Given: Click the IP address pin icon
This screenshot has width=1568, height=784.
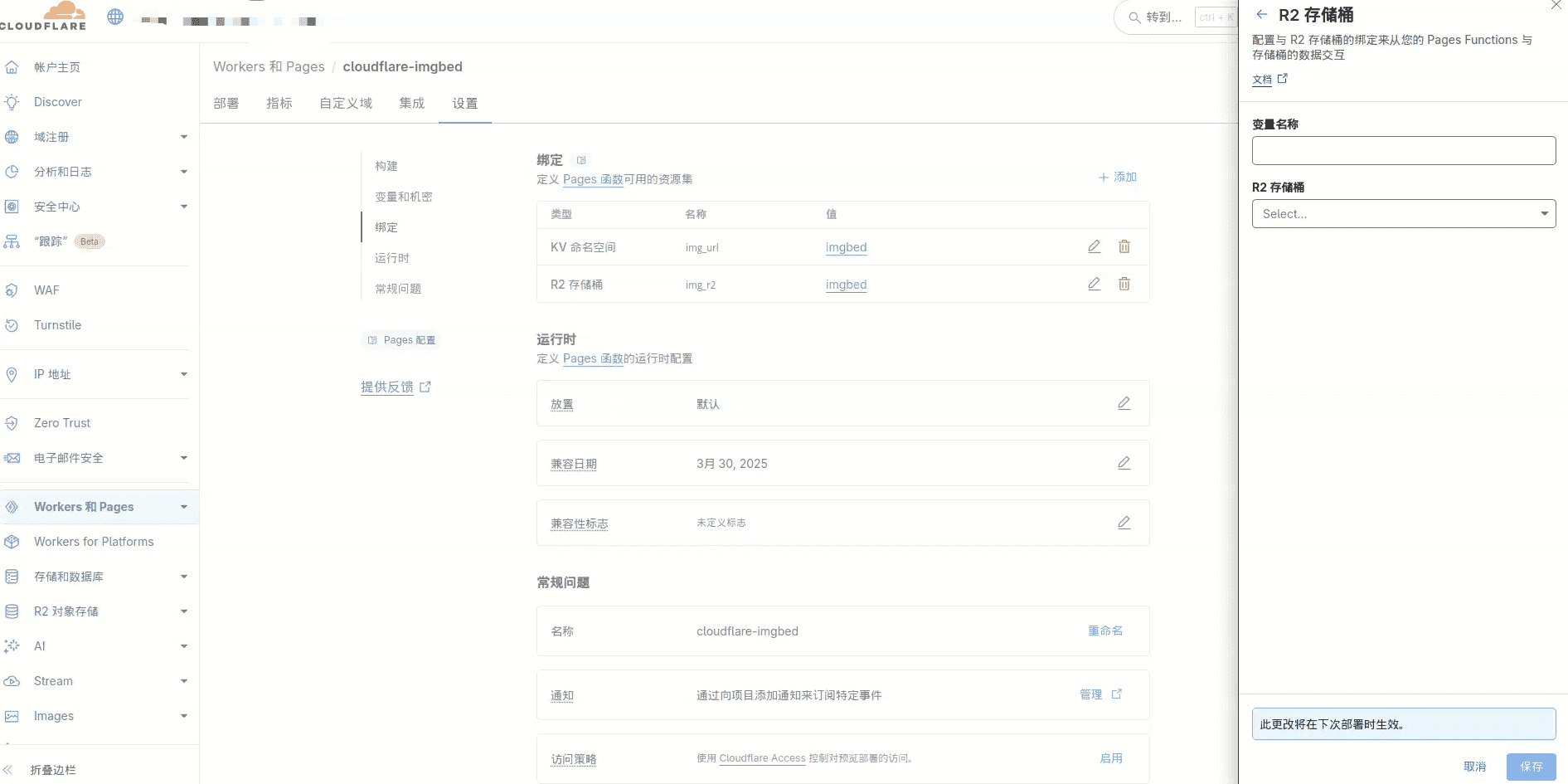Looking at the screenshot, I should coord(12,374).
